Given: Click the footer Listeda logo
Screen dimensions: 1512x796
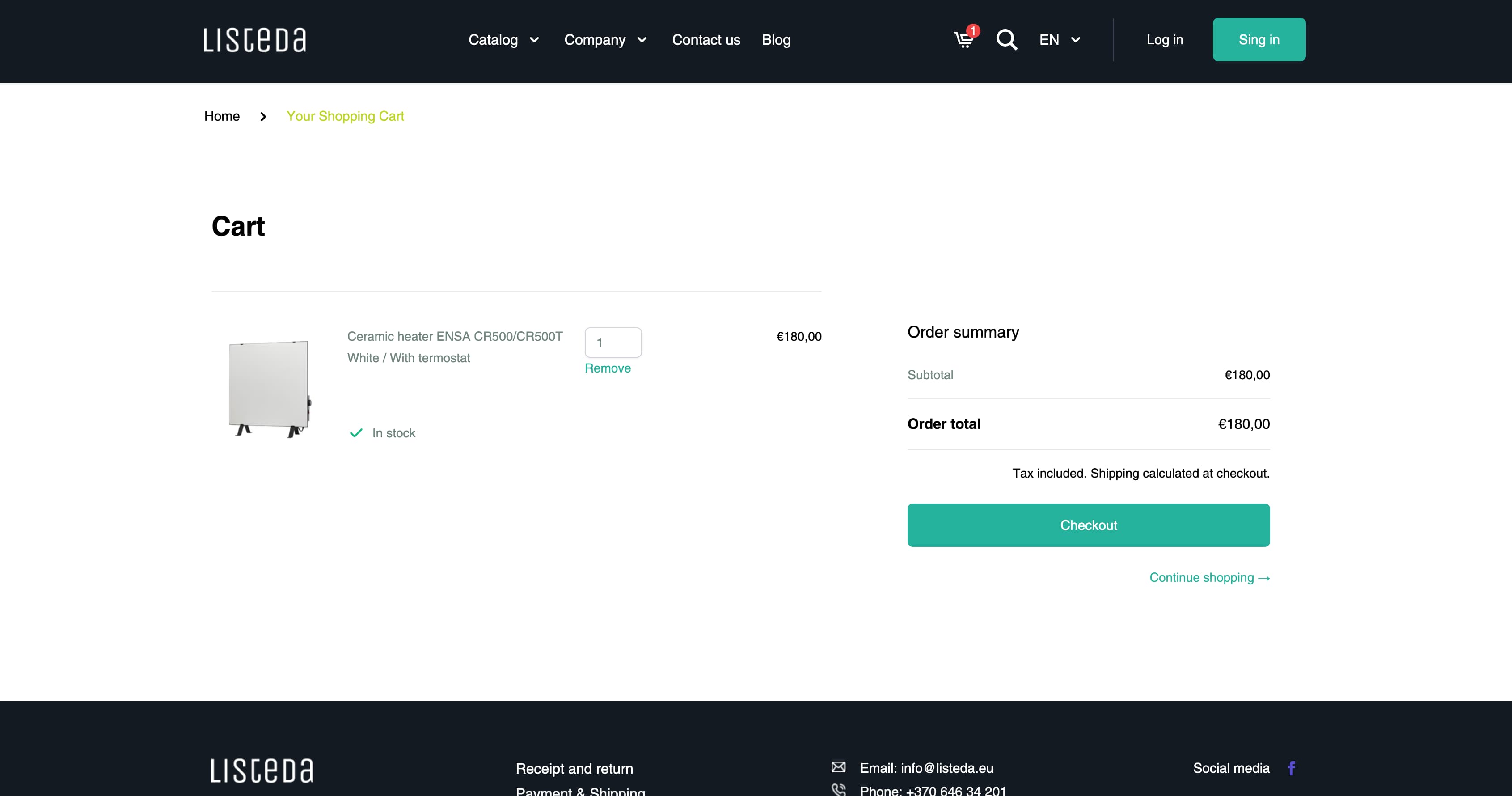Looking at the screenshot, I should (262, 770).
